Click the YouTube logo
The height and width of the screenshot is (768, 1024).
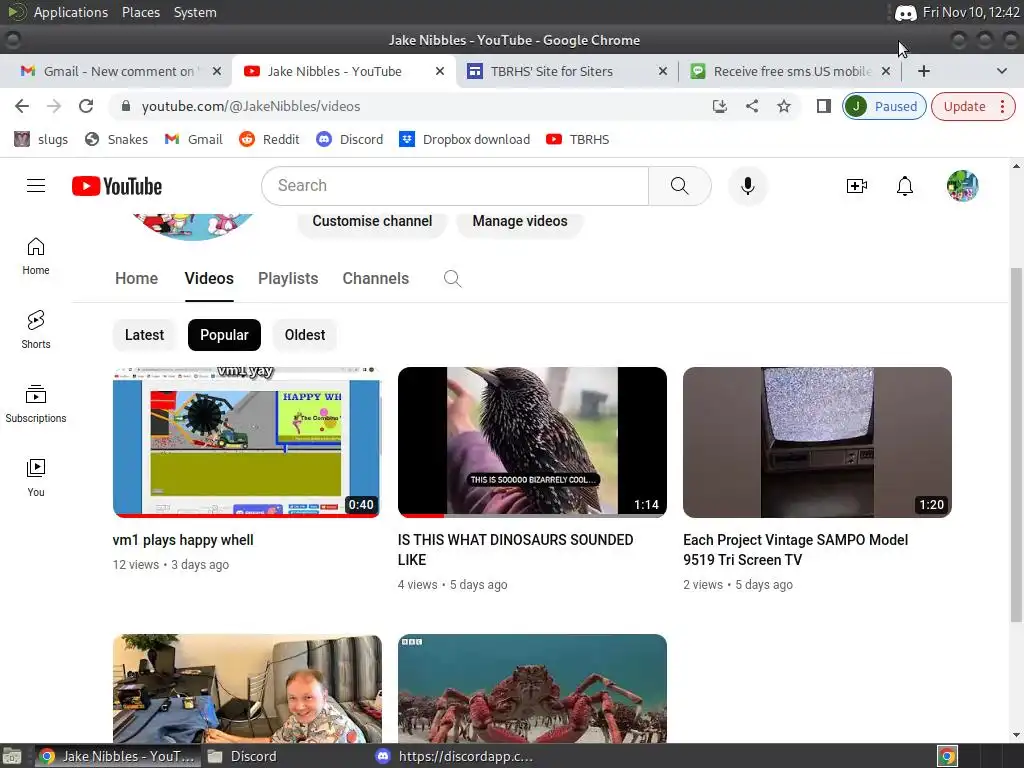click(117, 186)
